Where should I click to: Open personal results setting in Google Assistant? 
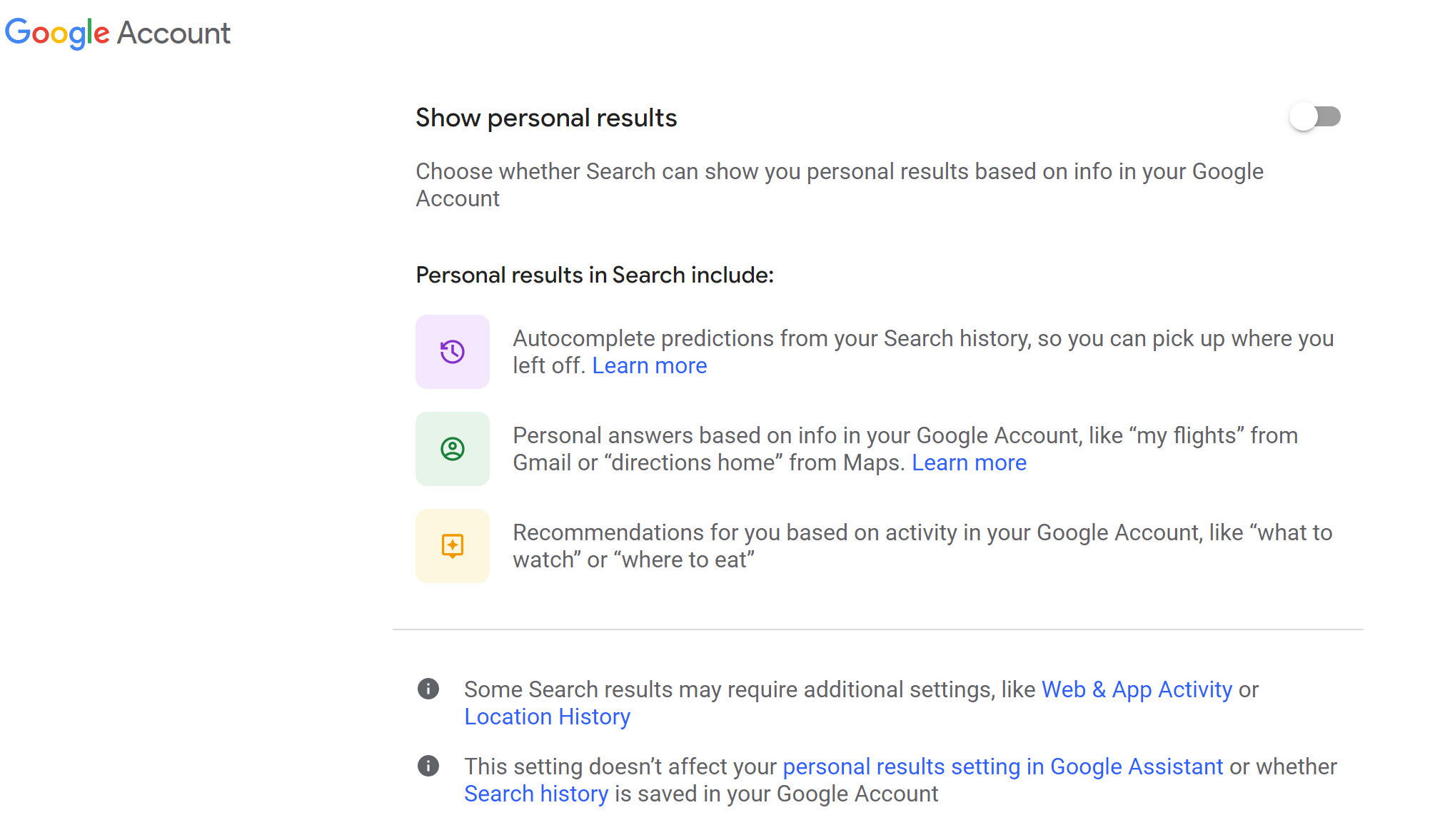coord(1002,766)
